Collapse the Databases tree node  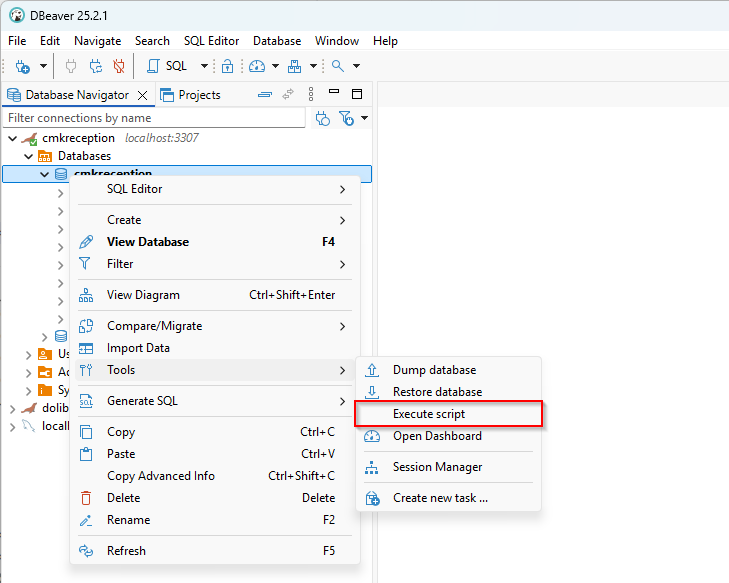click(28, 156)
